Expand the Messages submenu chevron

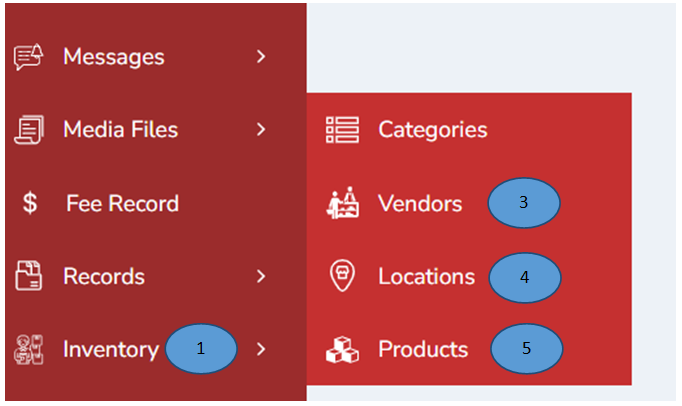click(261, 57)
